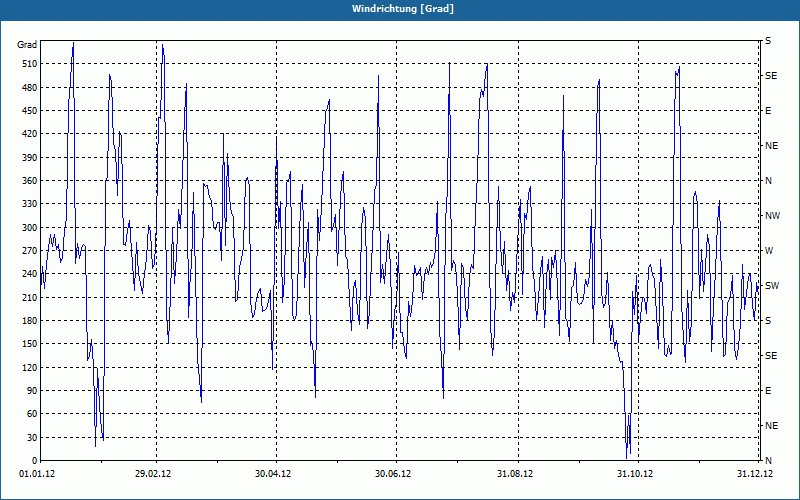Click the N compass label at the 360 gridline
This screenshot has width=800, height=500.
click(x=769, y=181)
